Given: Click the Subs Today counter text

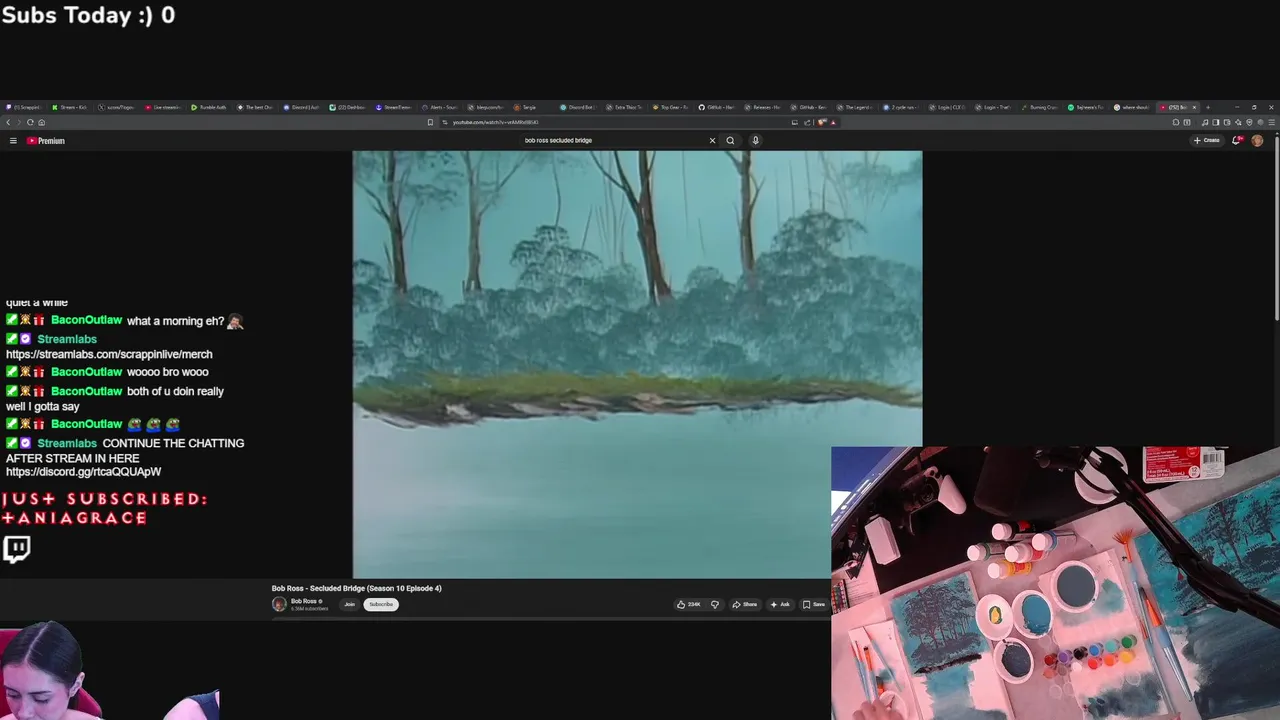Looking at the screenshot, I should [x=88, y=15].
